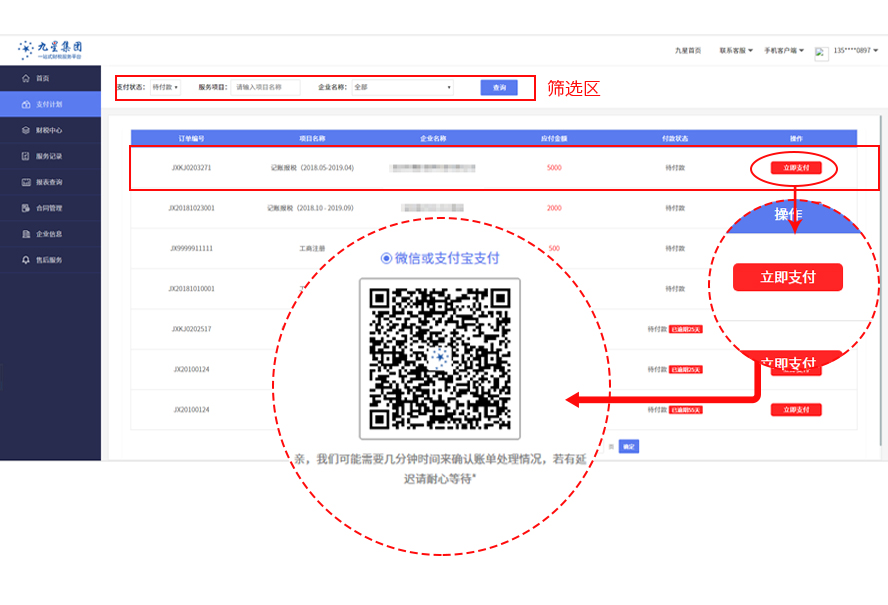The height and width of the screenshot is (605, 888).
Task: Select order number JXKJ0203271
Action: pos(191,168)
